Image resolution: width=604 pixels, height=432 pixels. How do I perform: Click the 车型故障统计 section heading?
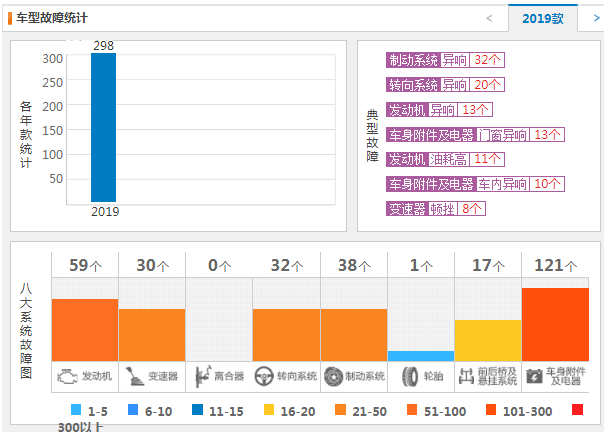(x=52, y=18)
